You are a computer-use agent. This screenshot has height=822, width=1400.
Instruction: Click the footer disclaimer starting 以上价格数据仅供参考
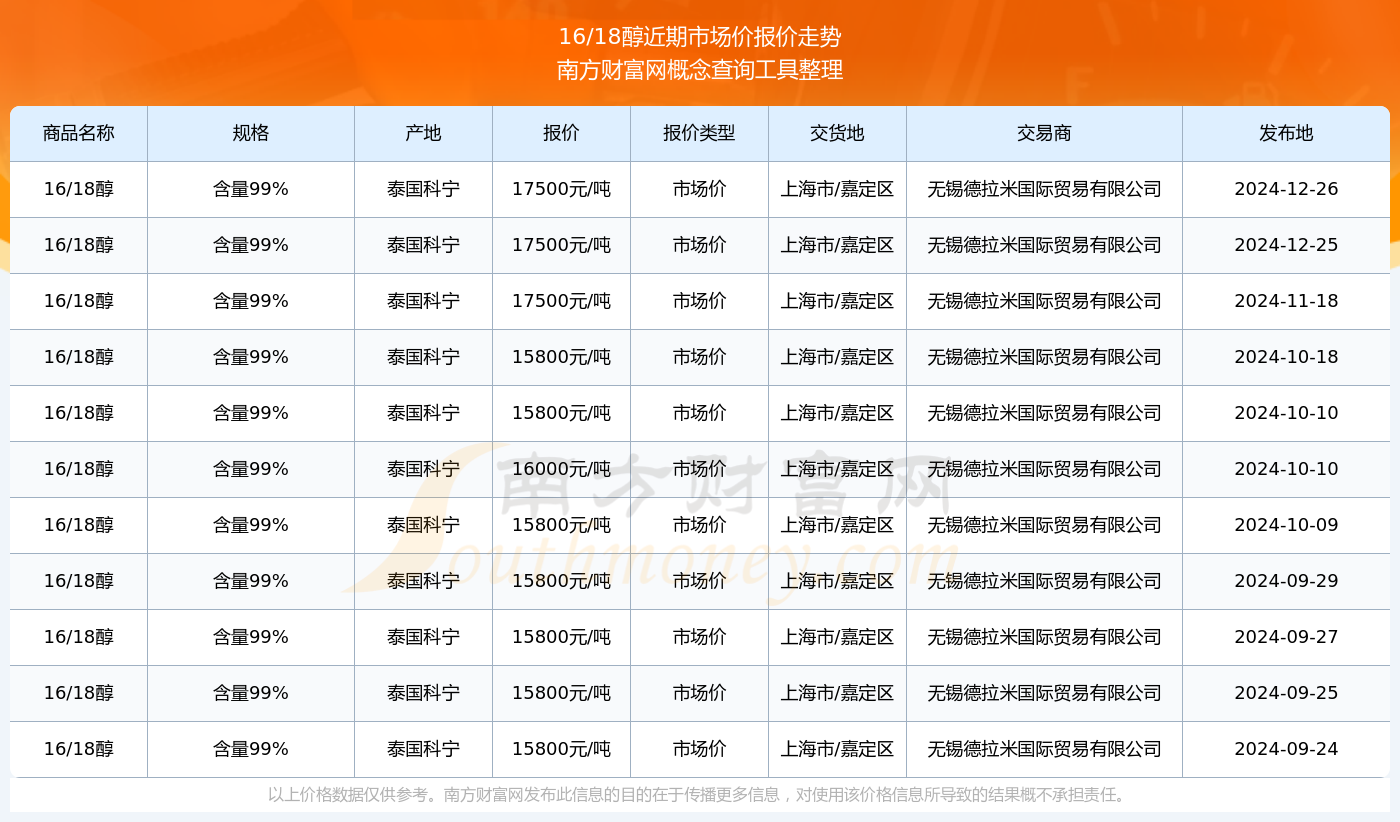[699, 795]
